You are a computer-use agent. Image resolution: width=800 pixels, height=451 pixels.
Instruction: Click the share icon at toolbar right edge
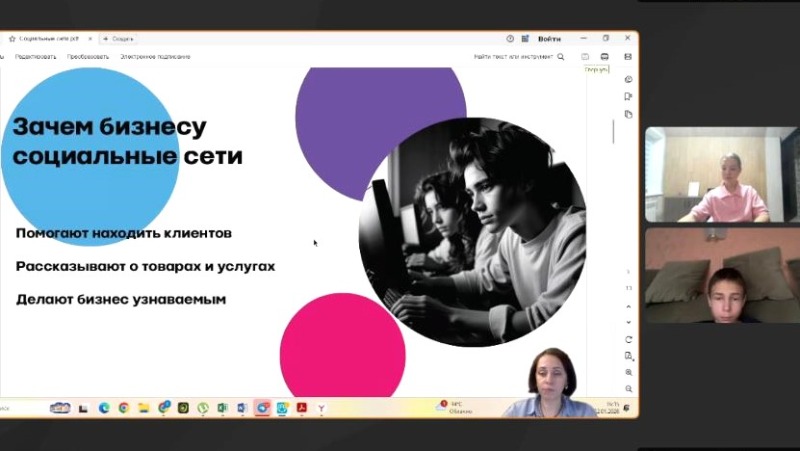[628, 57]
